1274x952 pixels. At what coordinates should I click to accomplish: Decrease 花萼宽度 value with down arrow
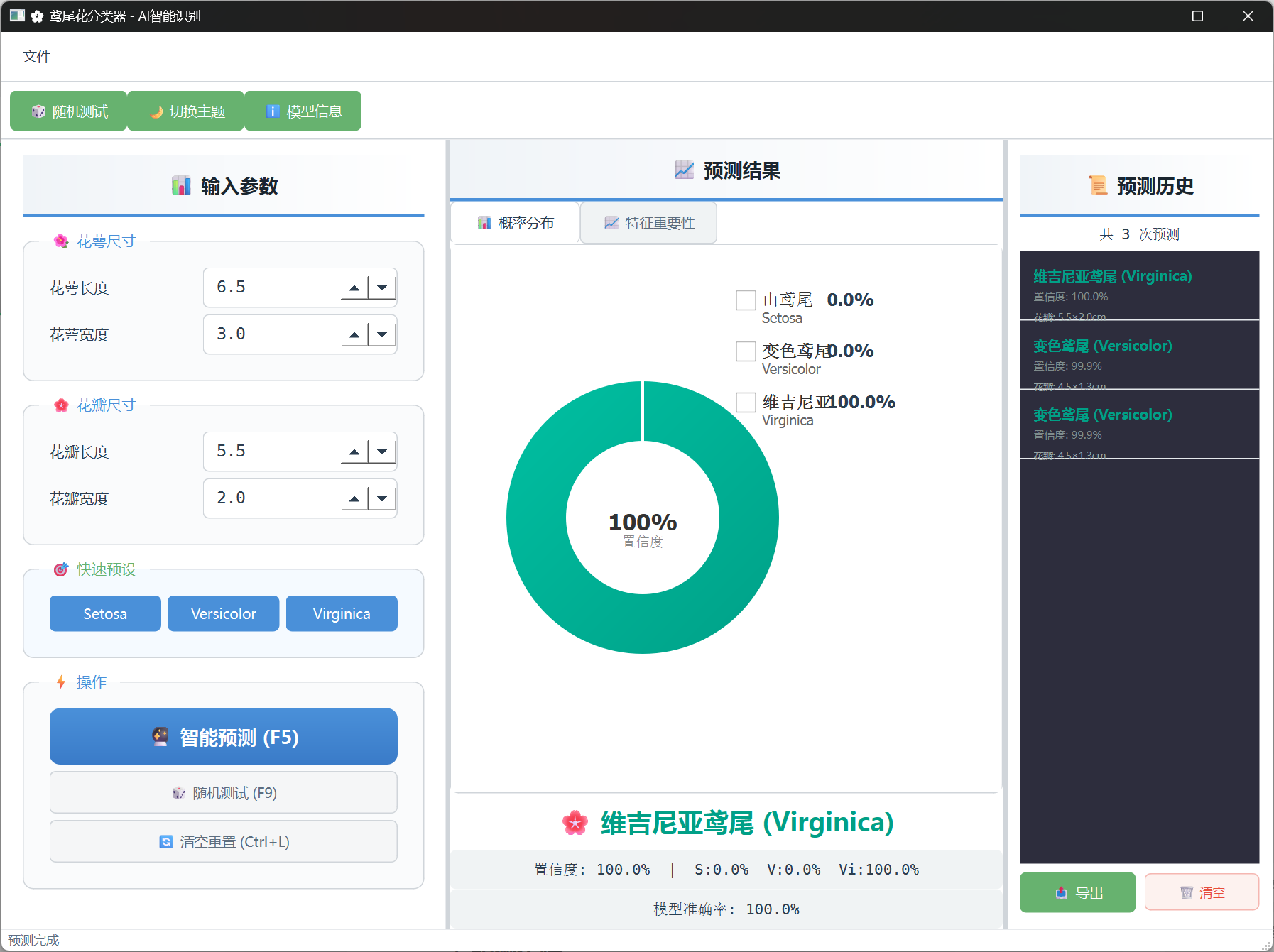(x=382, y=334)
